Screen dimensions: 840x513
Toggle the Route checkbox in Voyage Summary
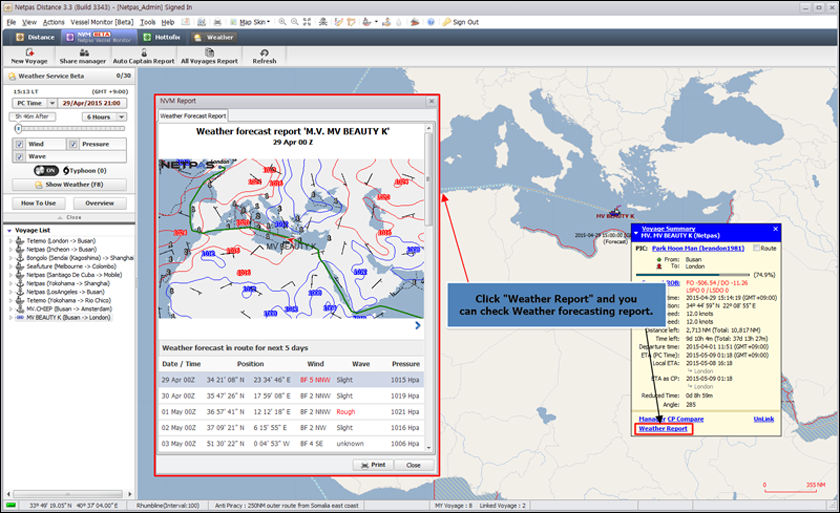756,248
